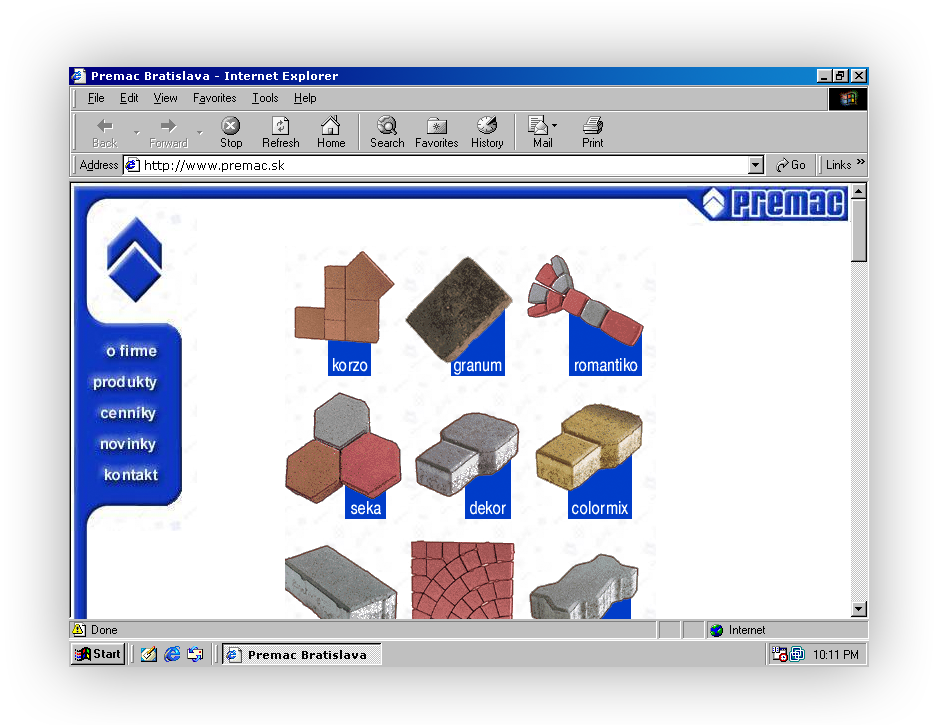The height and width of the screenshot is (725, 948).
Task: Click the 10:11 PM clock
Action: (x=836, y=655)
